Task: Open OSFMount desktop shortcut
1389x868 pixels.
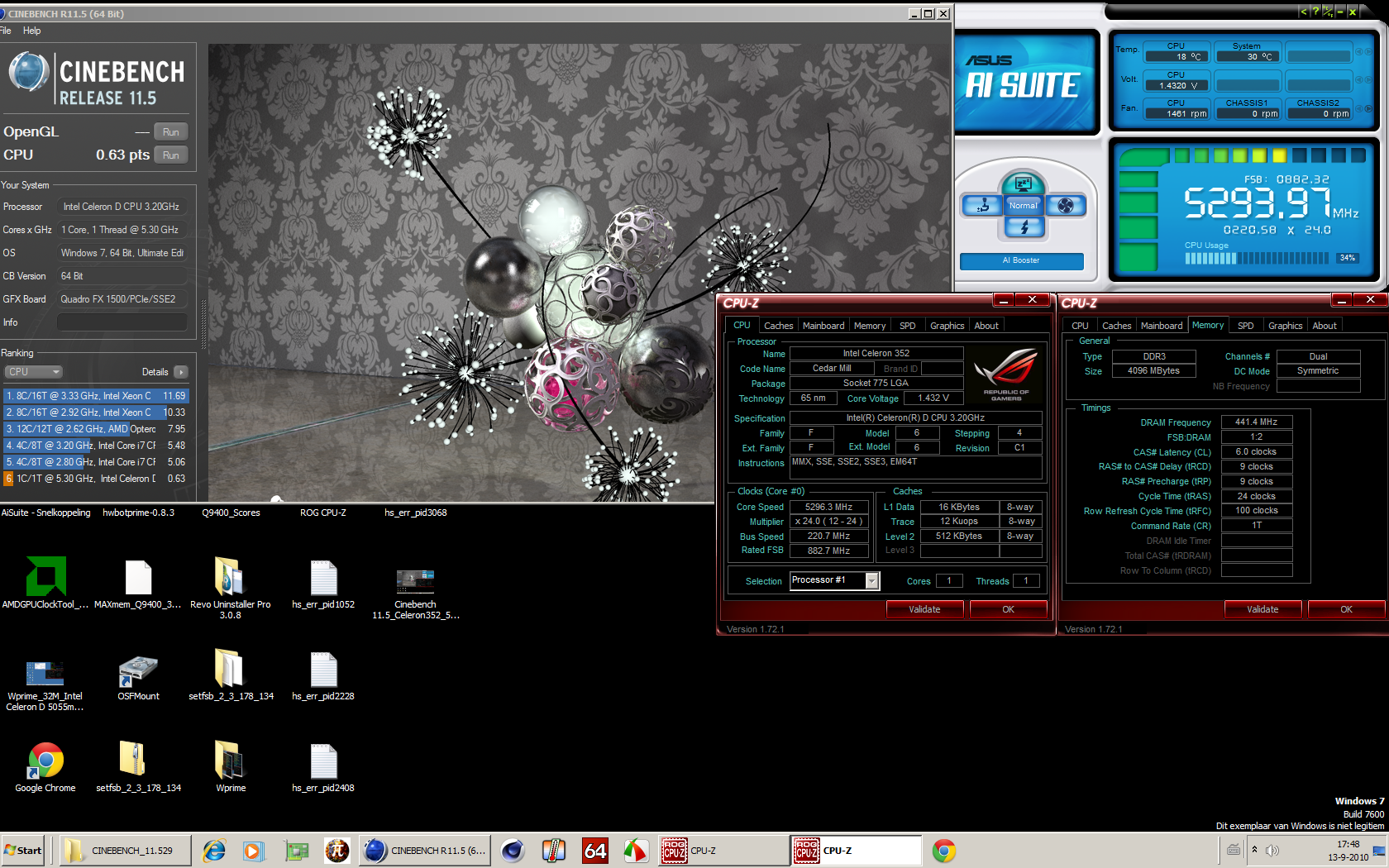Action: click(138, 678)
